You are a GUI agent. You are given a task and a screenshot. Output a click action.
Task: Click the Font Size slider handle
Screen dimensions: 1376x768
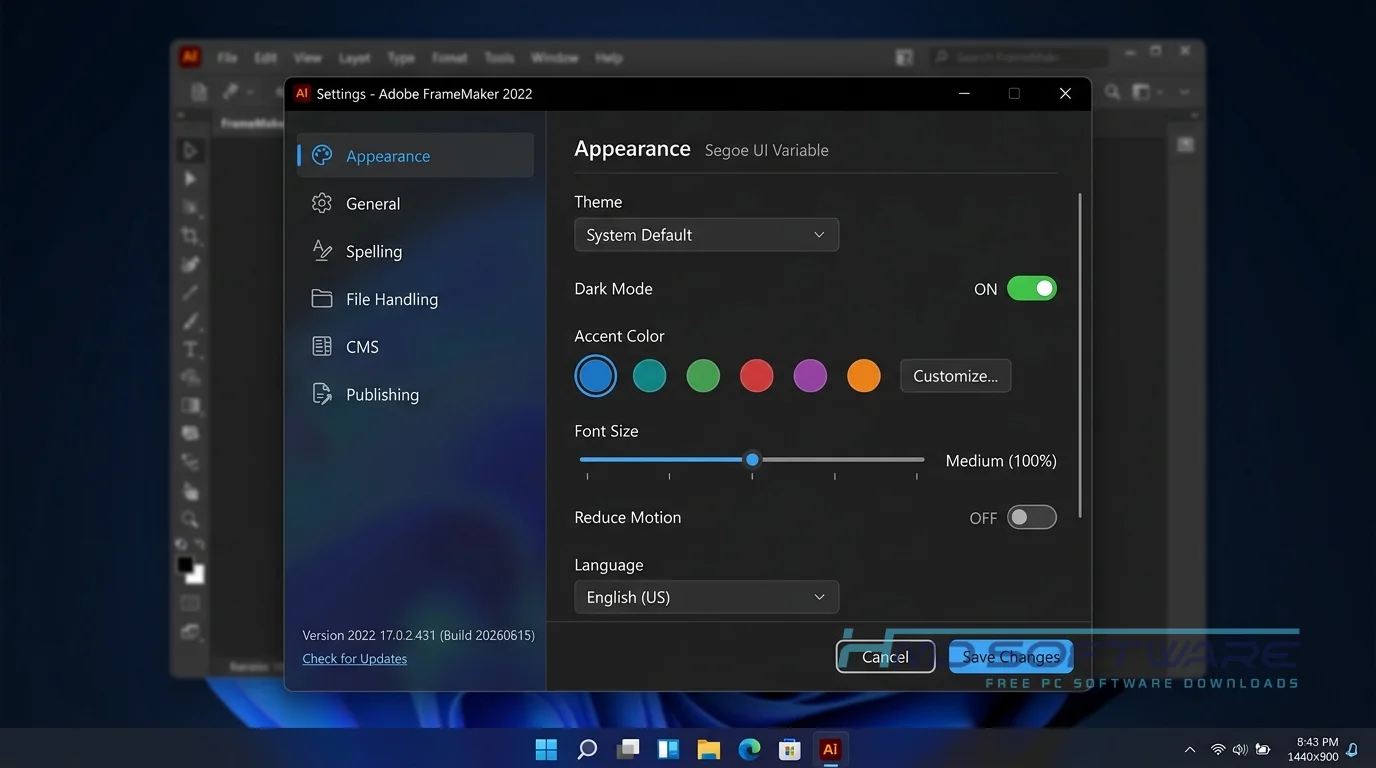(753, 460)
